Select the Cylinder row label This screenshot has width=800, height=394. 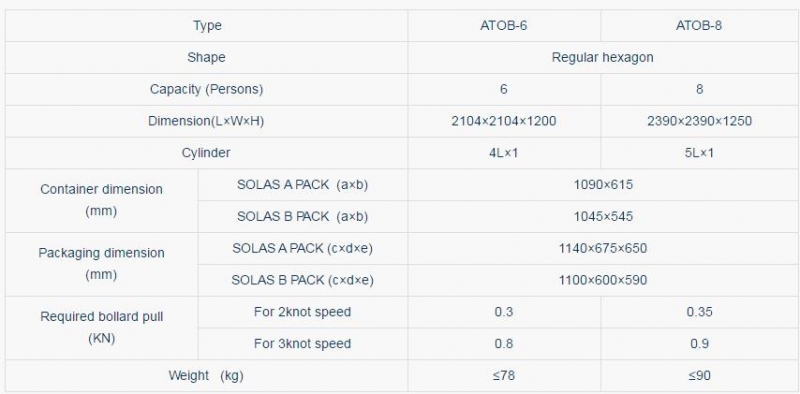point(207,153)
